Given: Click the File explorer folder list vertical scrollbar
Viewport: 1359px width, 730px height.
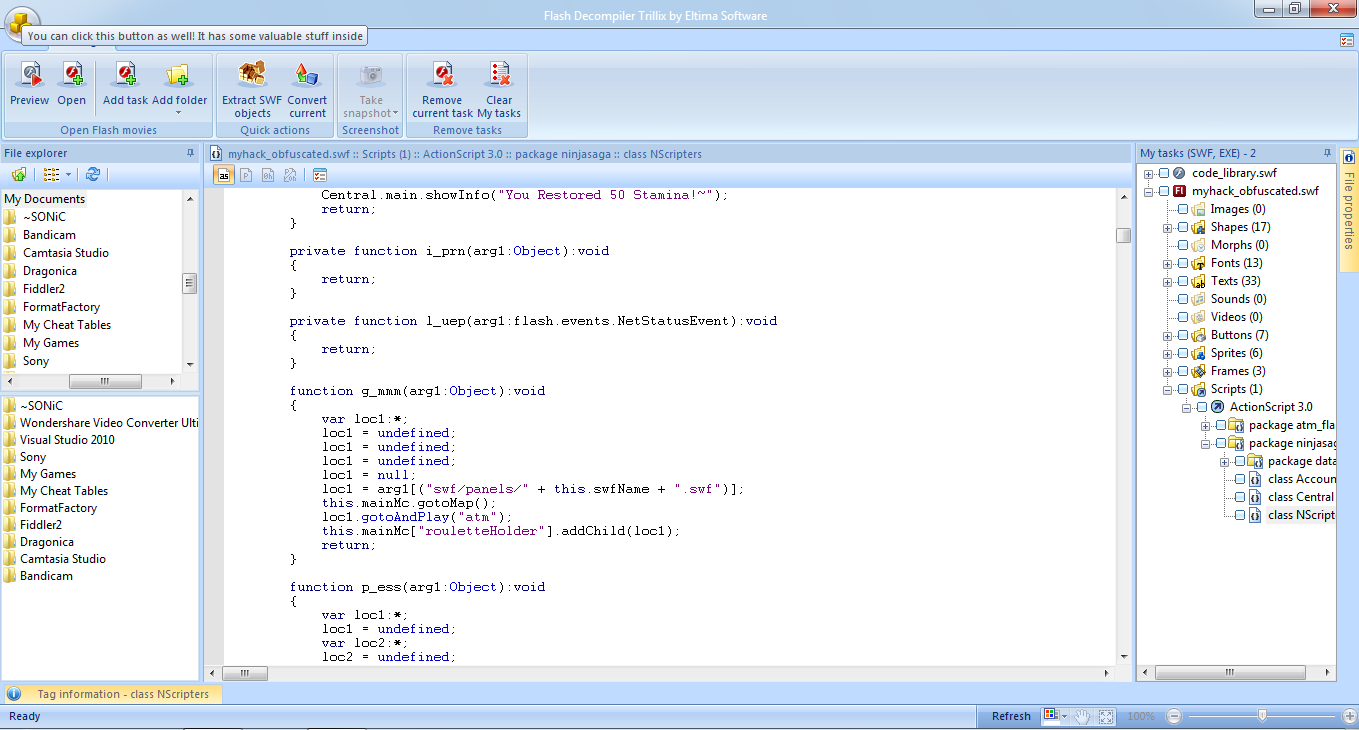Looking at the screenshot, I should pos(190,282).
